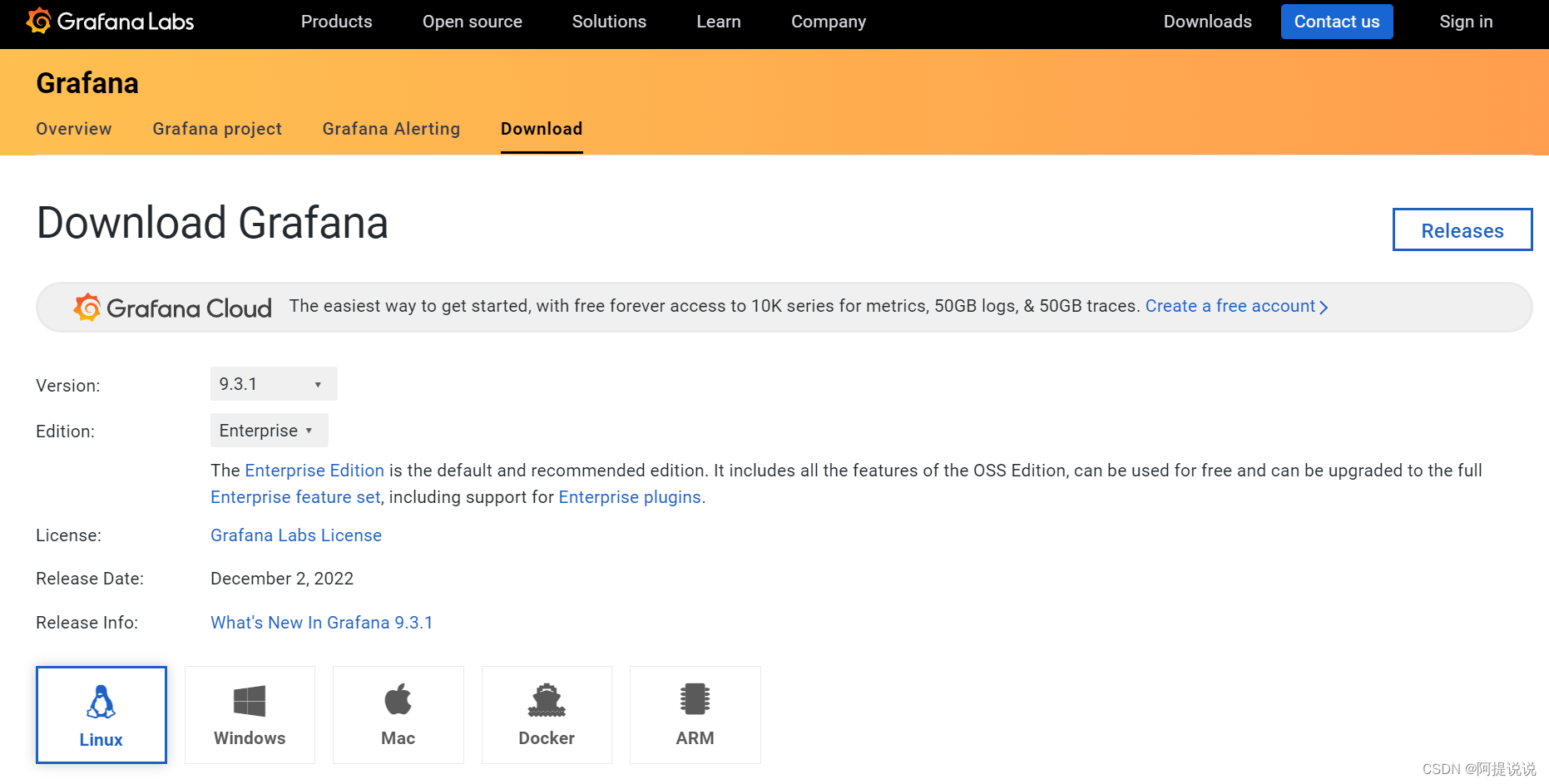Click the Grafana Labs logo
Image resolution: width=1549 pixels, height=784 pixels.
tap(111, 21)
